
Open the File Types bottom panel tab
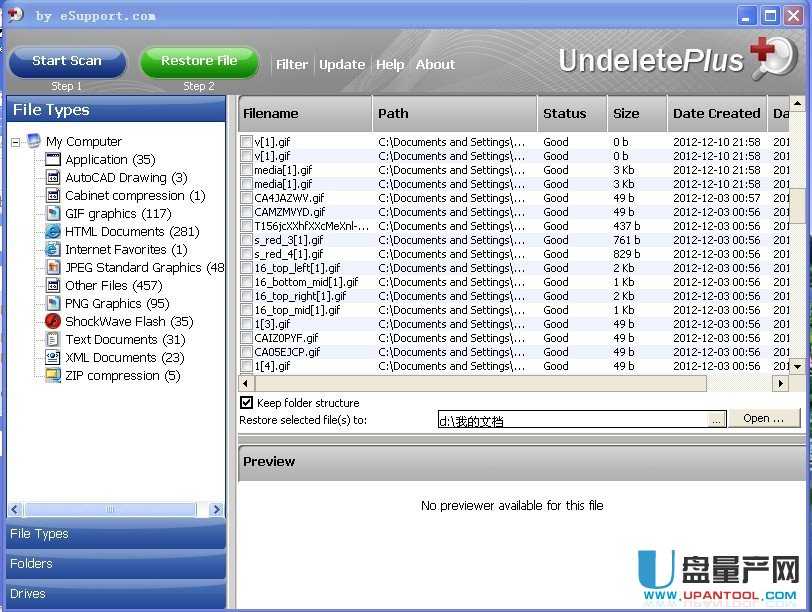pos(116,534)
